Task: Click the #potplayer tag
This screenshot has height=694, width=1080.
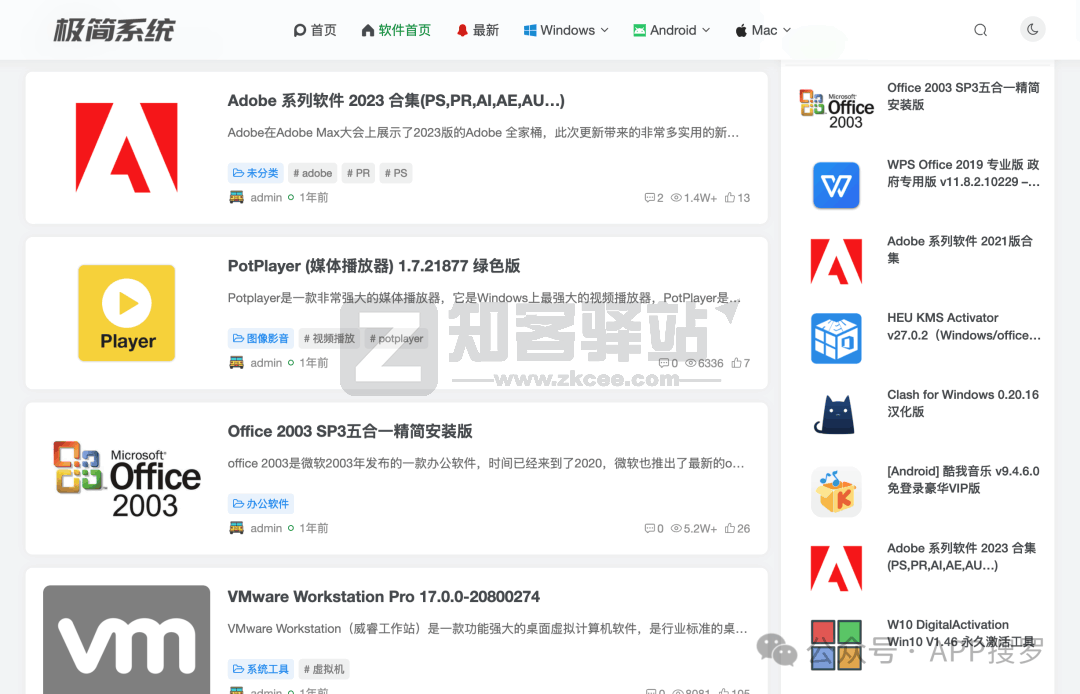Action: point(396,338)
